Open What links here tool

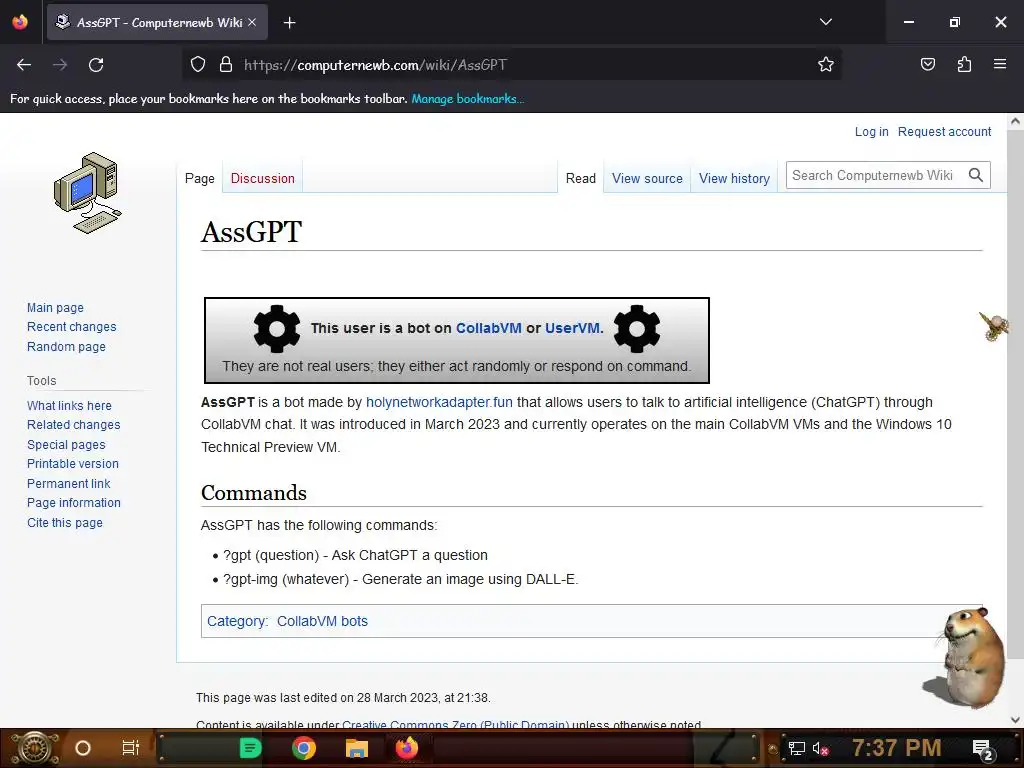tap(69, 406)
